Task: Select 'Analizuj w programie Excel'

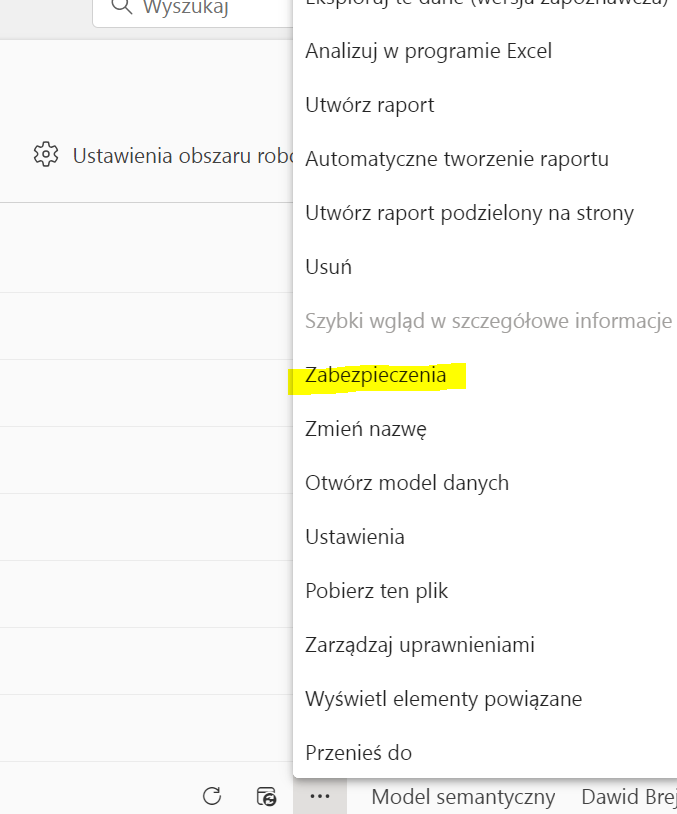Action: tap(428, 51)
